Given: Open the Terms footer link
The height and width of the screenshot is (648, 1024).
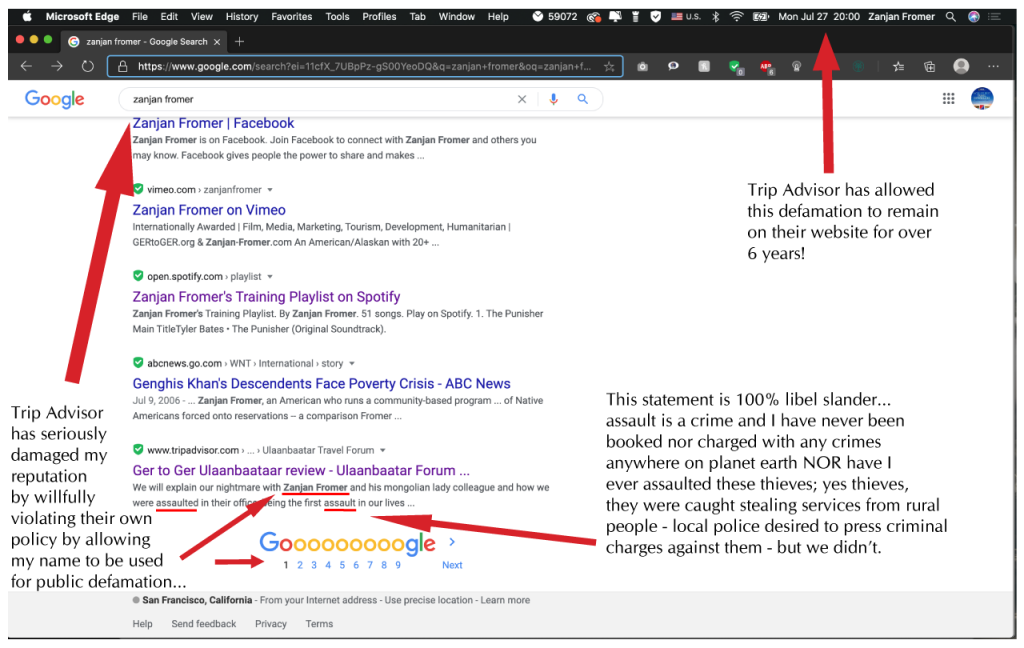Looking at the screenshot, I should 319,624.
